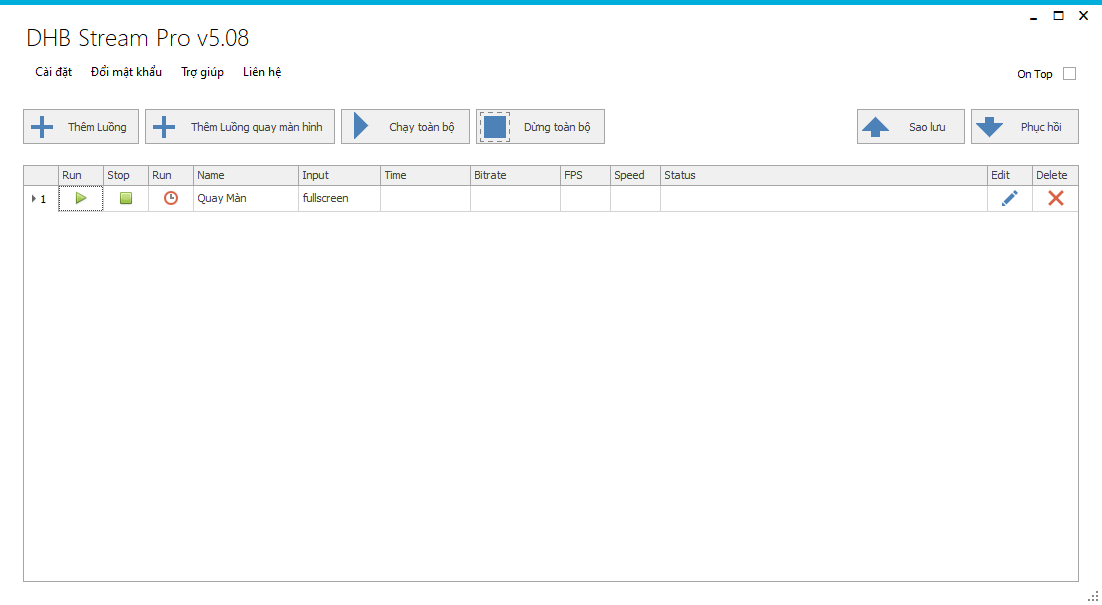Viewport: 1102px width, 605px height.
Task: Select the Name column header
Action: point(246,175)
